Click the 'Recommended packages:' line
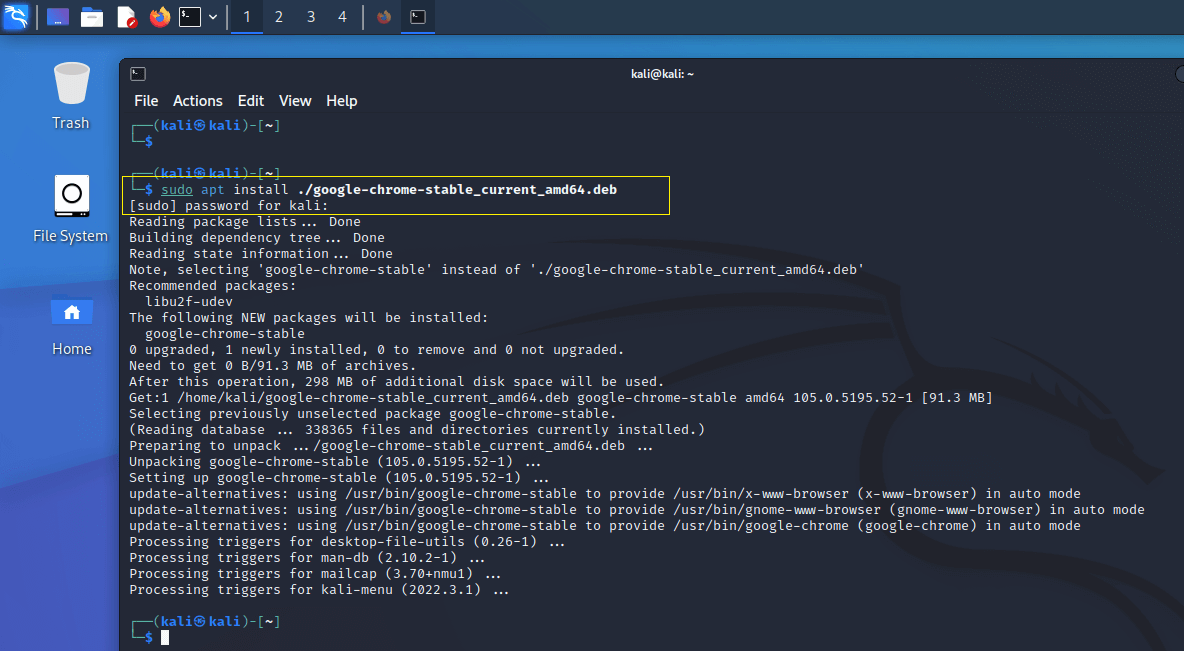Image resolution: width=1184 pixels, height=651 pixels. click(213, 285)
